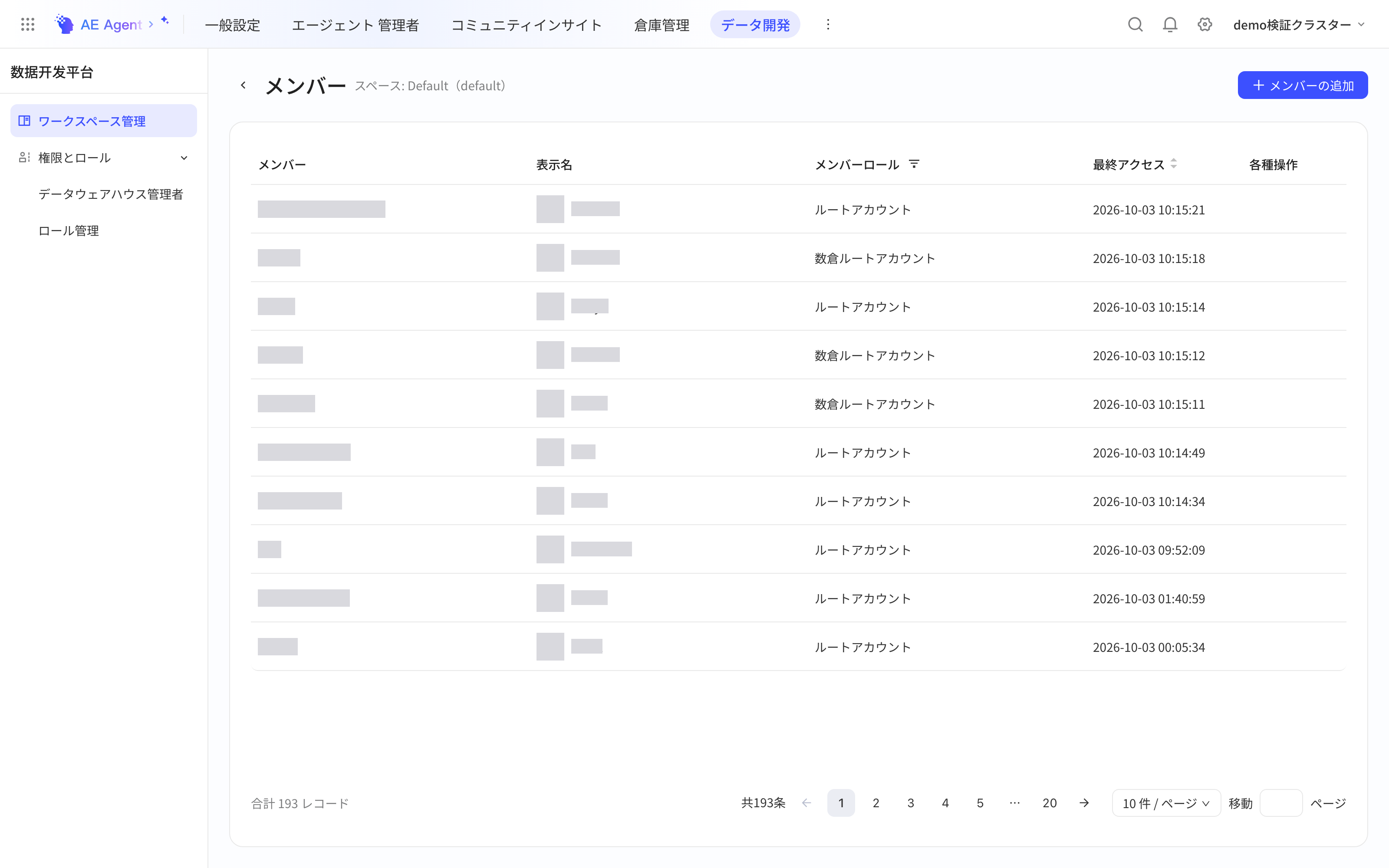The width and height of the screenshot is (1389, 868).
Task: Click the 権限とロール sidebar icon
Action: 24,157
